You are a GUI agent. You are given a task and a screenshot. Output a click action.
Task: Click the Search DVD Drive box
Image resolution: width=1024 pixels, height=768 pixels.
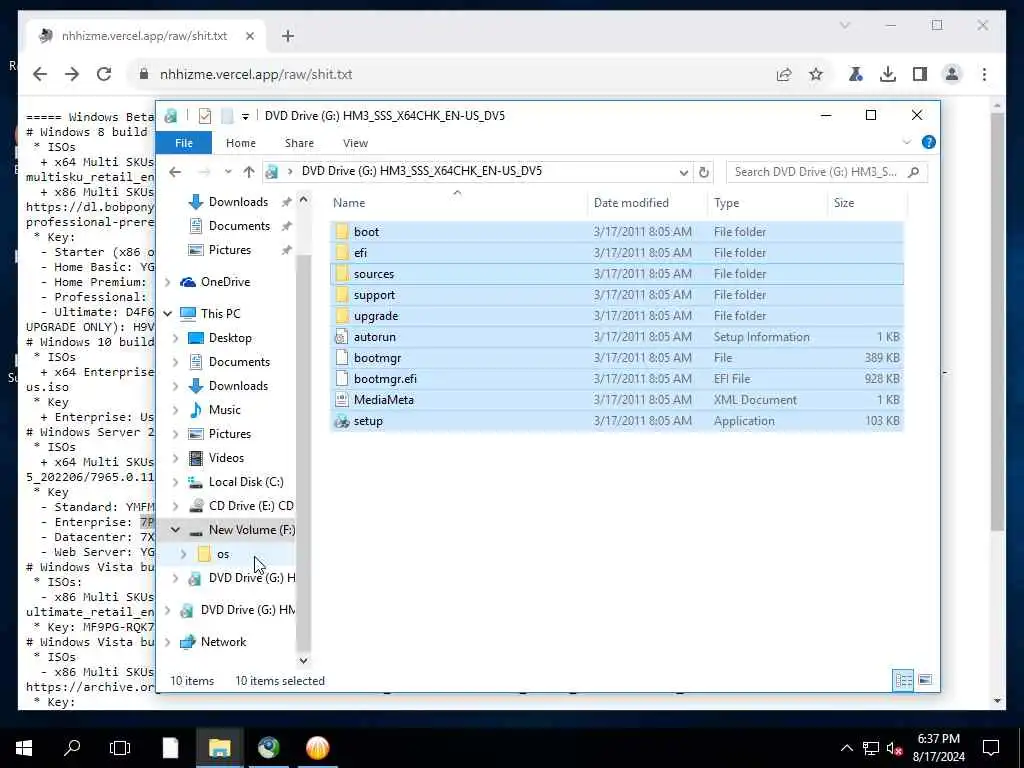826,172
